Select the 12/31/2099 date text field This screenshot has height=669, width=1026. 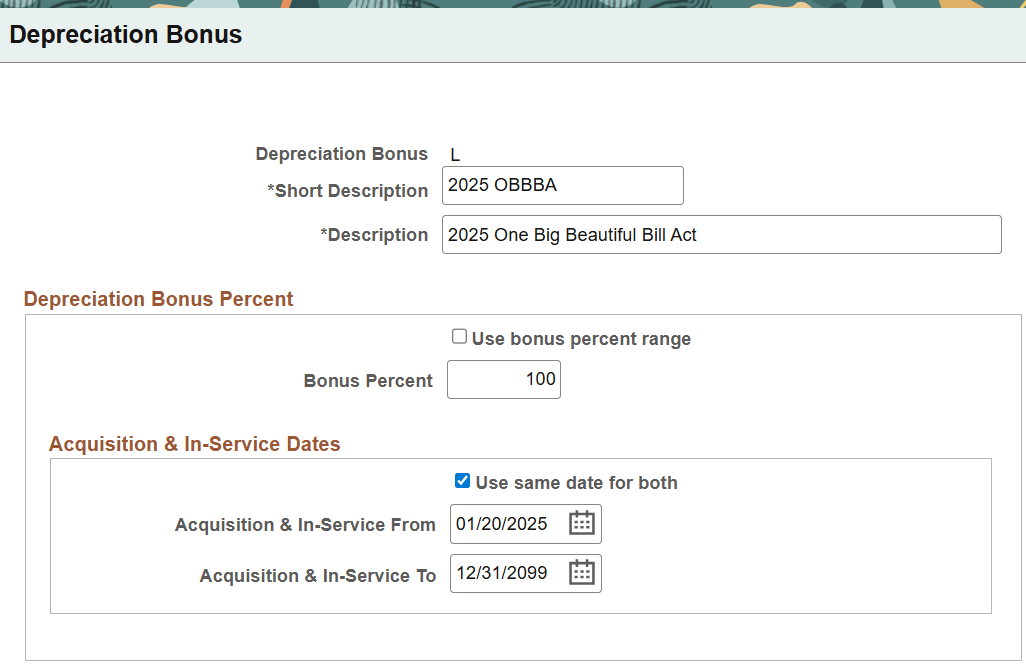[508, 574]
